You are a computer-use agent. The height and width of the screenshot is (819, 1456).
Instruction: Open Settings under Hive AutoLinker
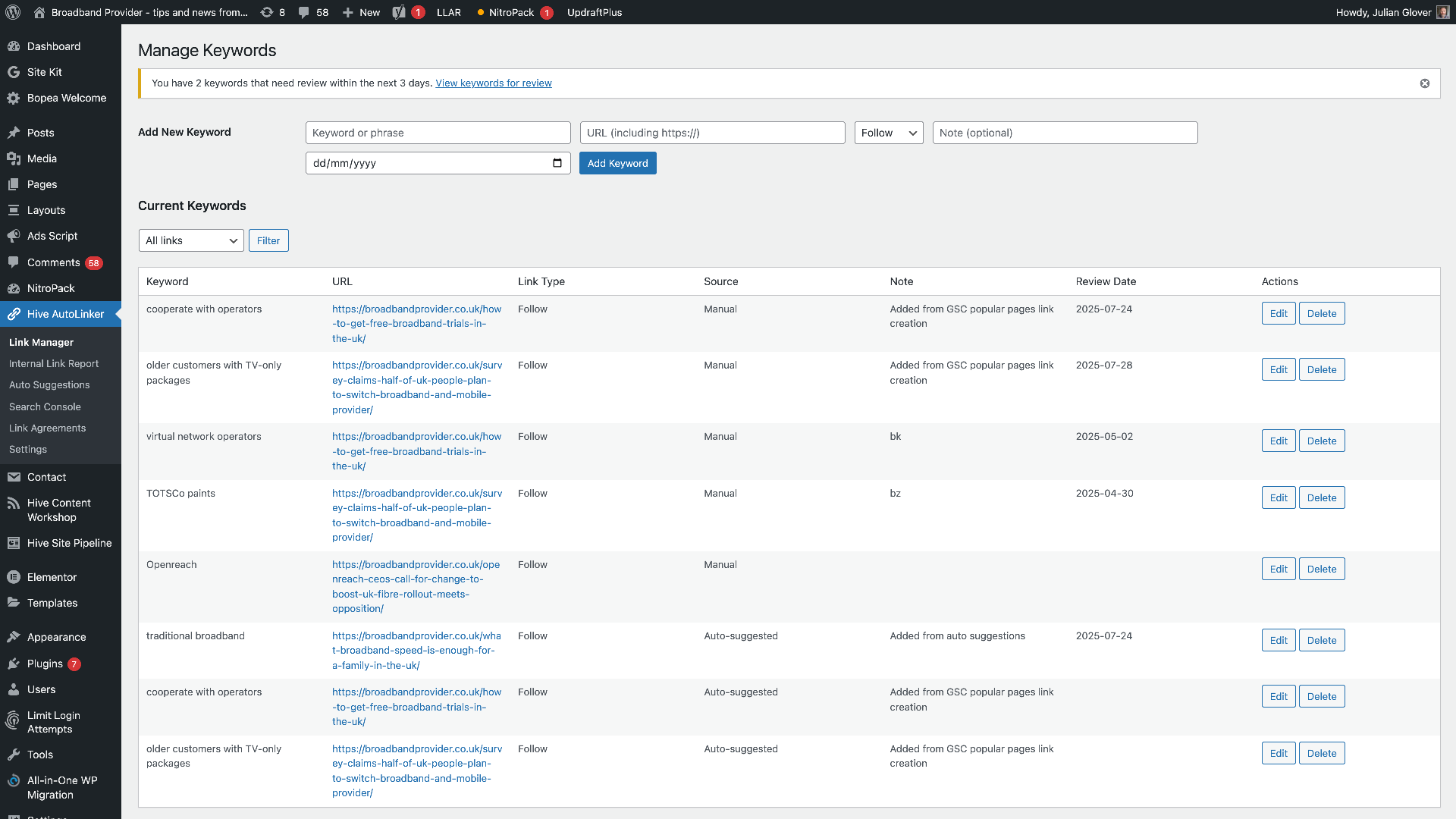27,449
